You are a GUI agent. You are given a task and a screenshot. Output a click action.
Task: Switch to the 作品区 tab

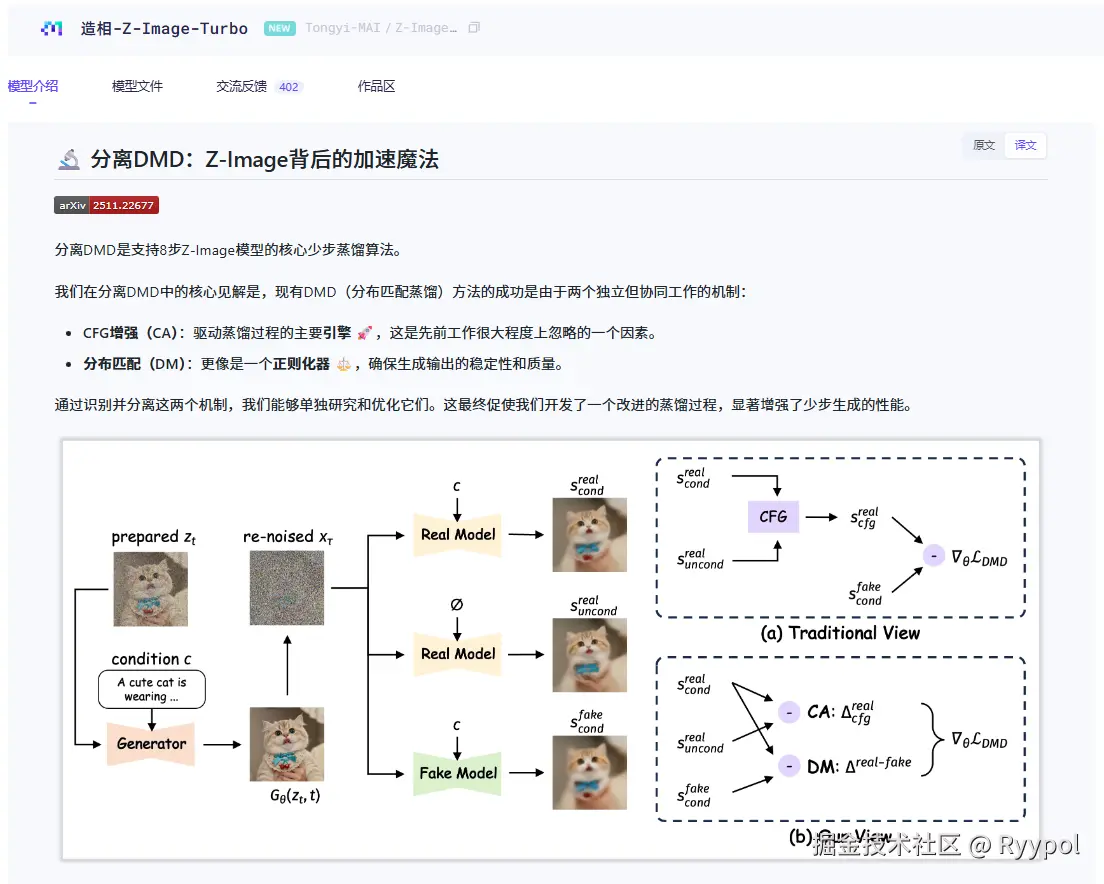pyautogui.click(x=376, y=86)
